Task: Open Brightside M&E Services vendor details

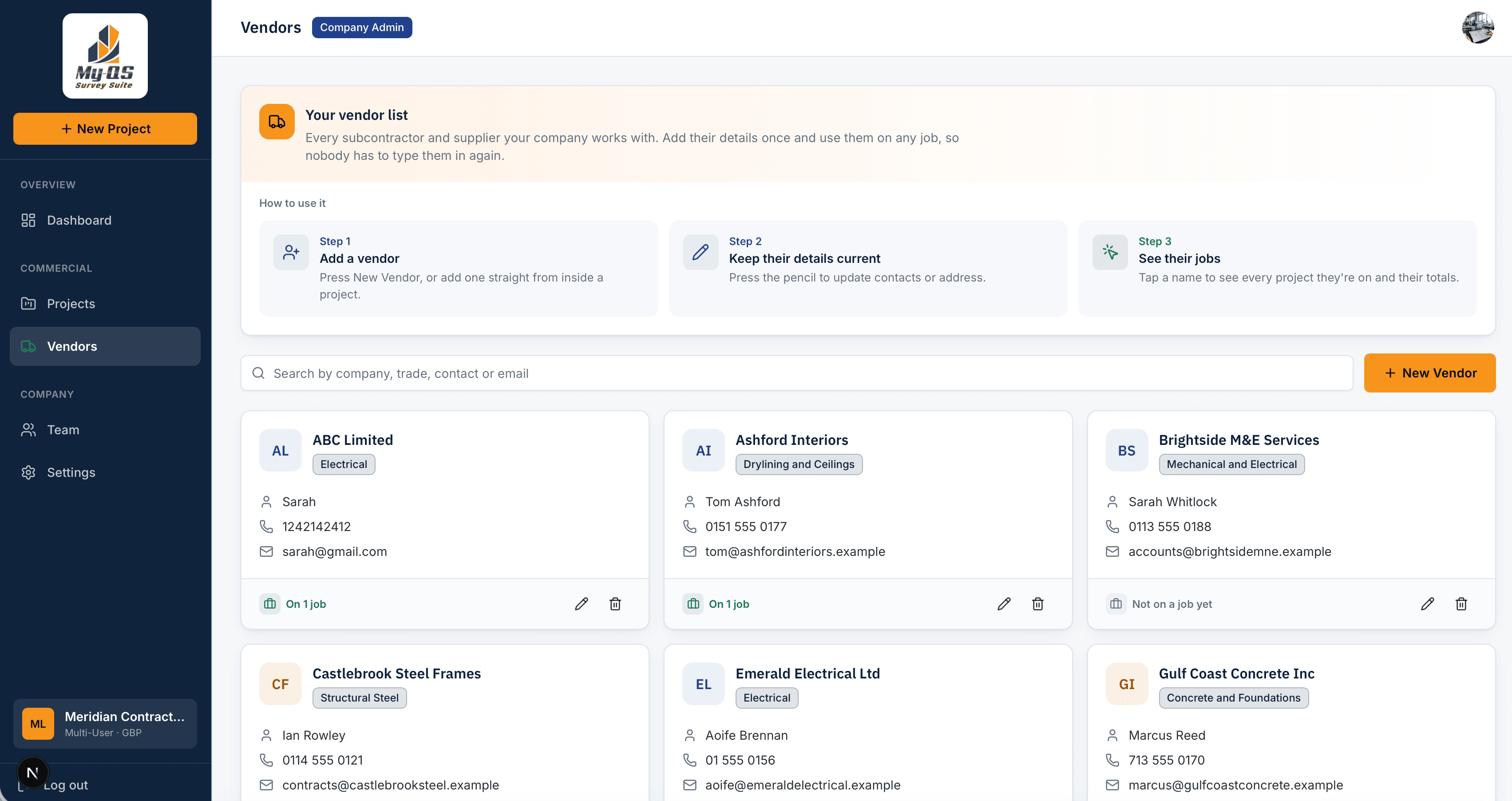Action: pos(1239,440)
